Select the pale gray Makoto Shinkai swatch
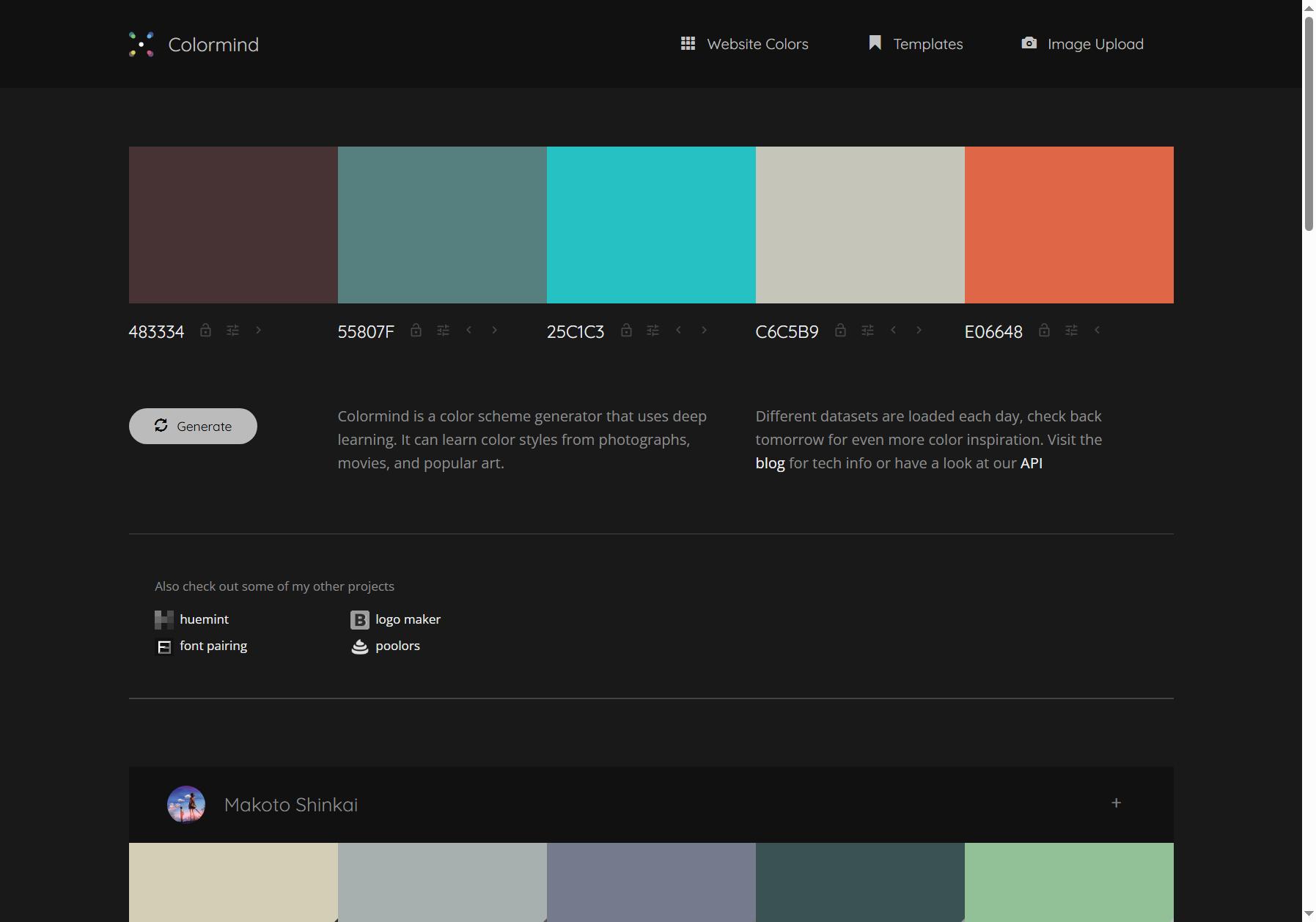 (442, 882)
